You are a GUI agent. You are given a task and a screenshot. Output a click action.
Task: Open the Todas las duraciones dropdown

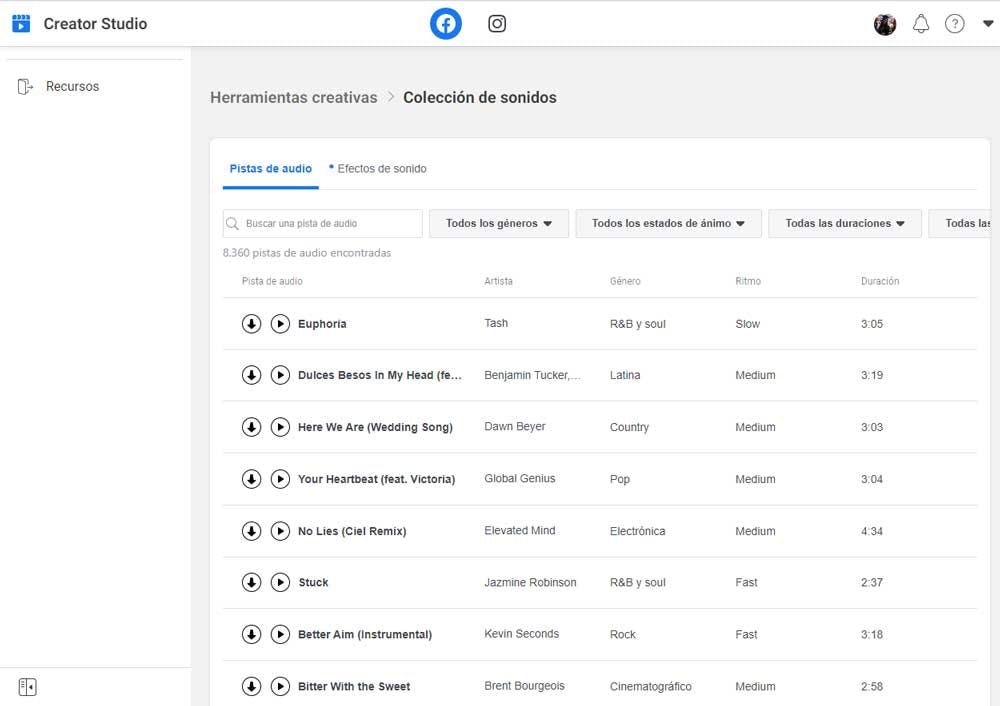pos(844,224)
